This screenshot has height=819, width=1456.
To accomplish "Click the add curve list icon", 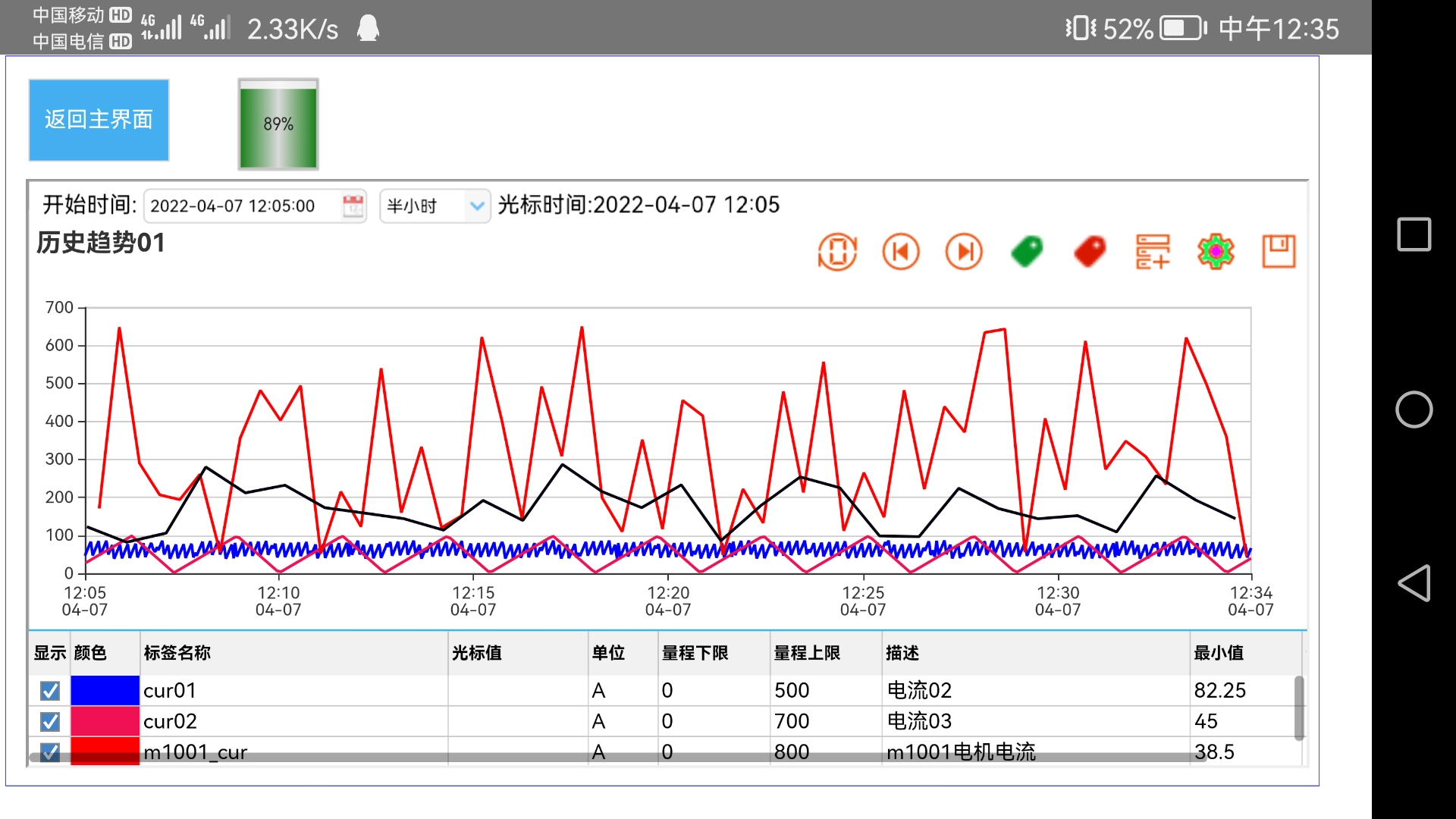I will click(1153, 252).
